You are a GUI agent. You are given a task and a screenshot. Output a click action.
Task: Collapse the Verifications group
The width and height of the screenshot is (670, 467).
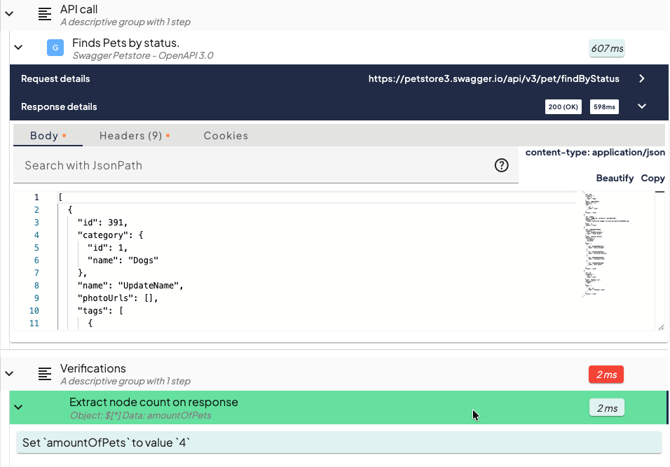pos(10,374)
